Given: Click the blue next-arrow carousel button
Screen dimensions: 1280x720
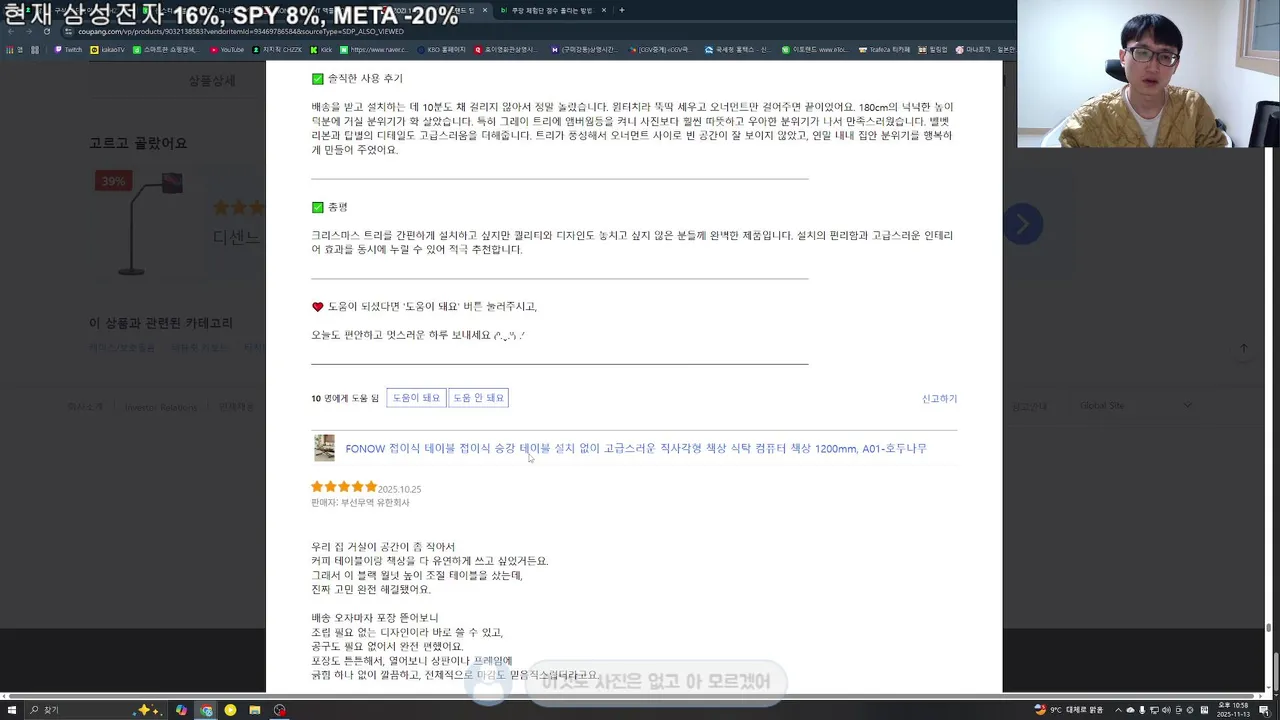Looking at the screenshot, I should click(x=1022, y=224).
